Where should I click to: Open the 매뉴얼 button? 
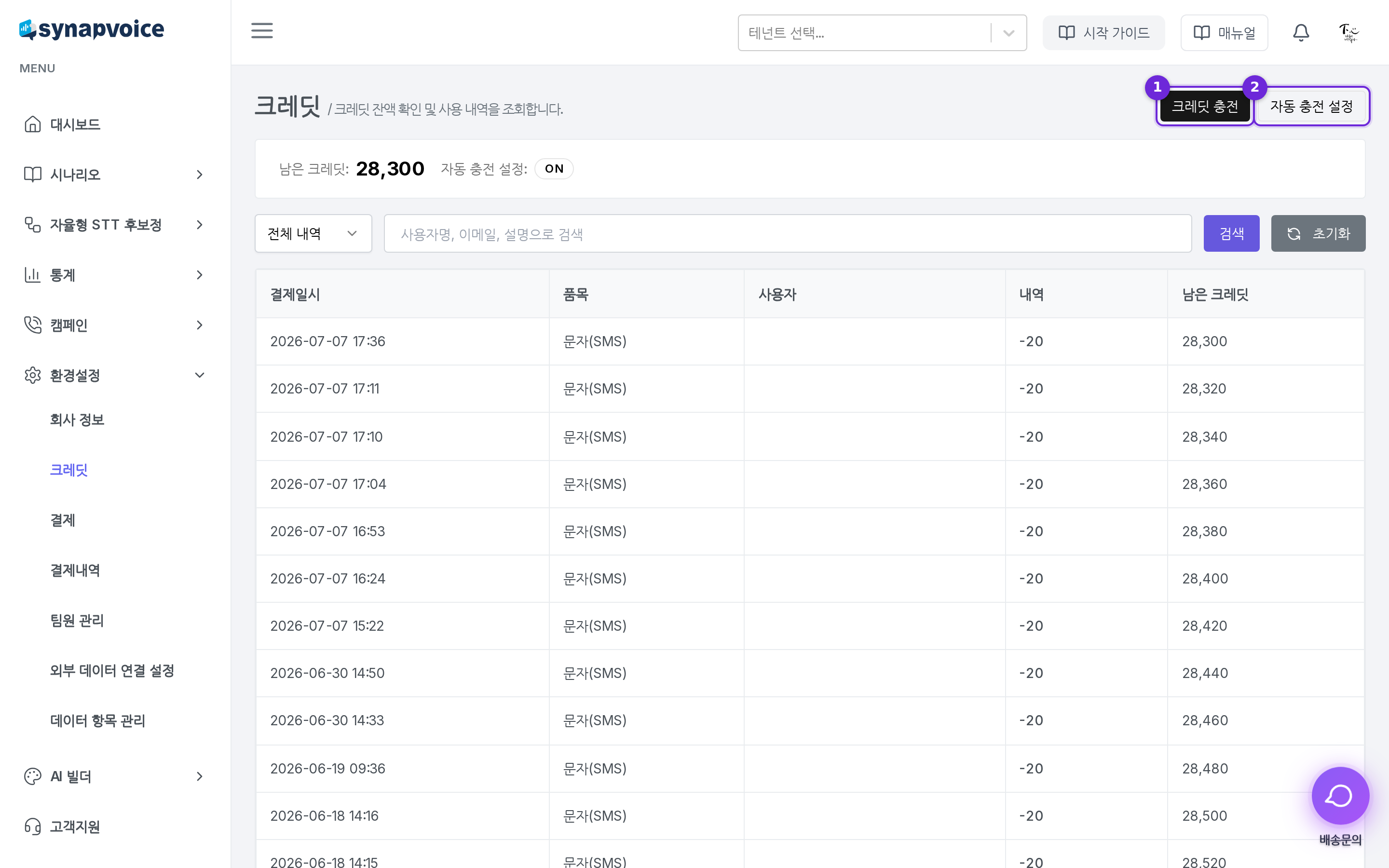pos(1224,33)
